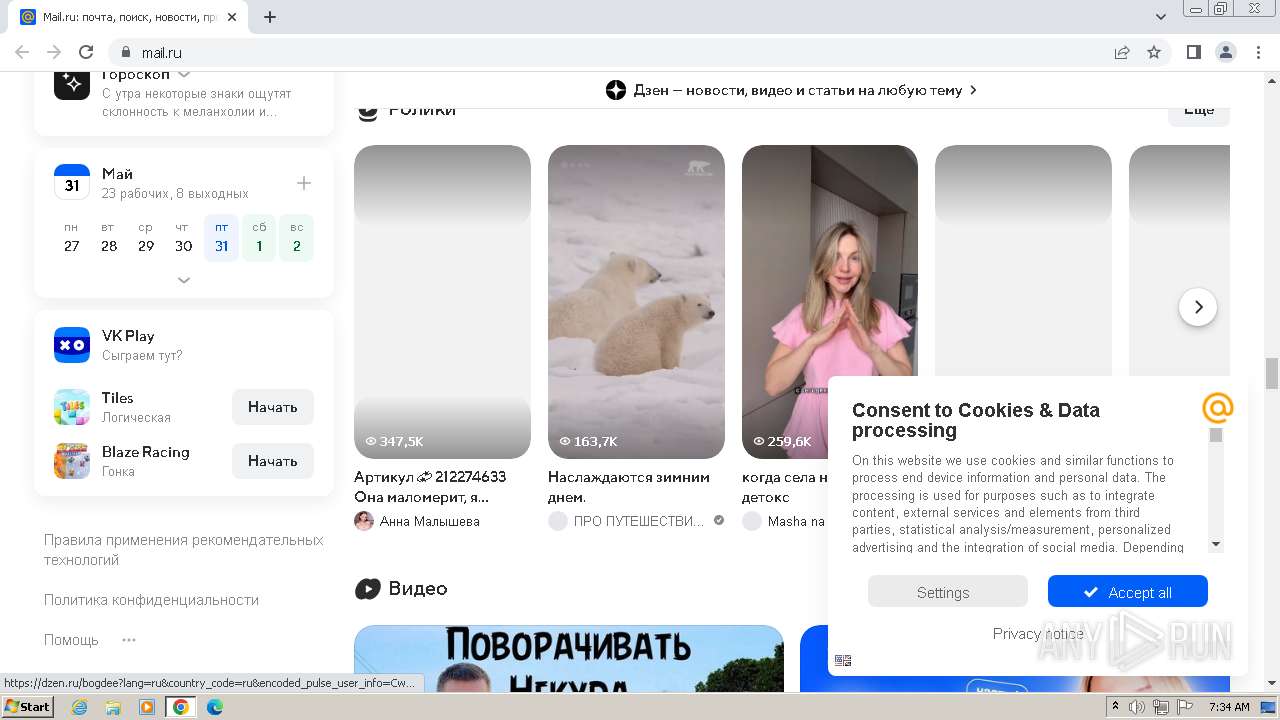
Task: Select Sunday 2 in calendar
Action: tap(297, 238)
